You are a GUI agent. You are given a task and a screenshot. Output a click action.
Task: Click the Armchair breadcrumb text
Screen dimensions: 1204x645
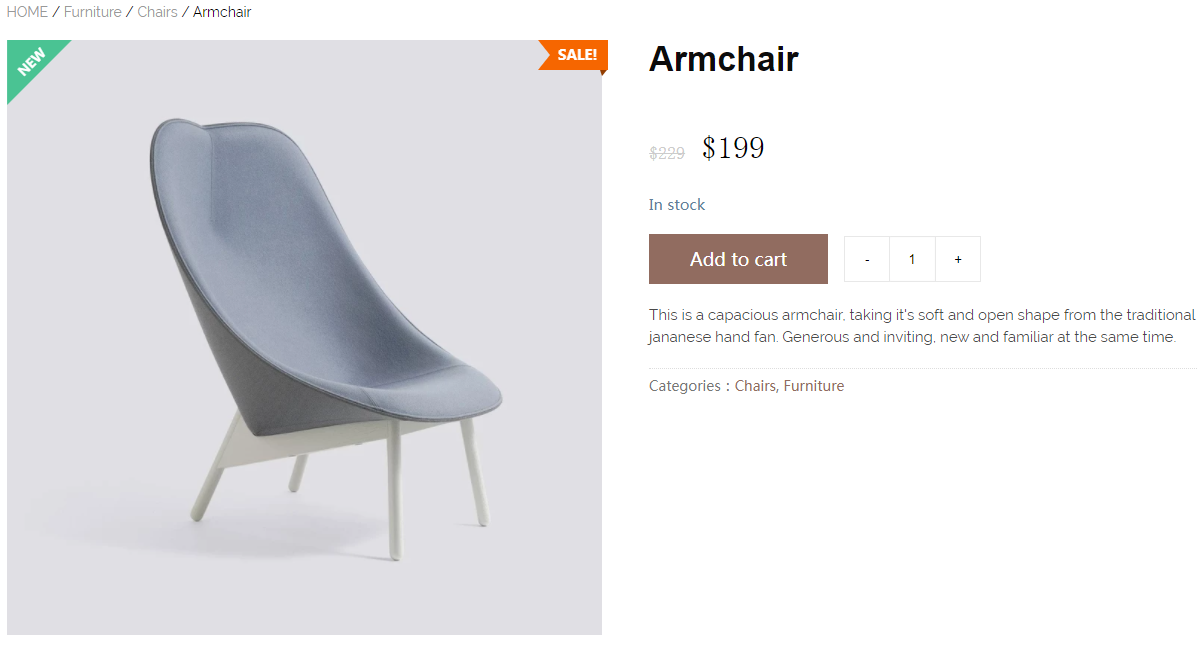point(222,12)
